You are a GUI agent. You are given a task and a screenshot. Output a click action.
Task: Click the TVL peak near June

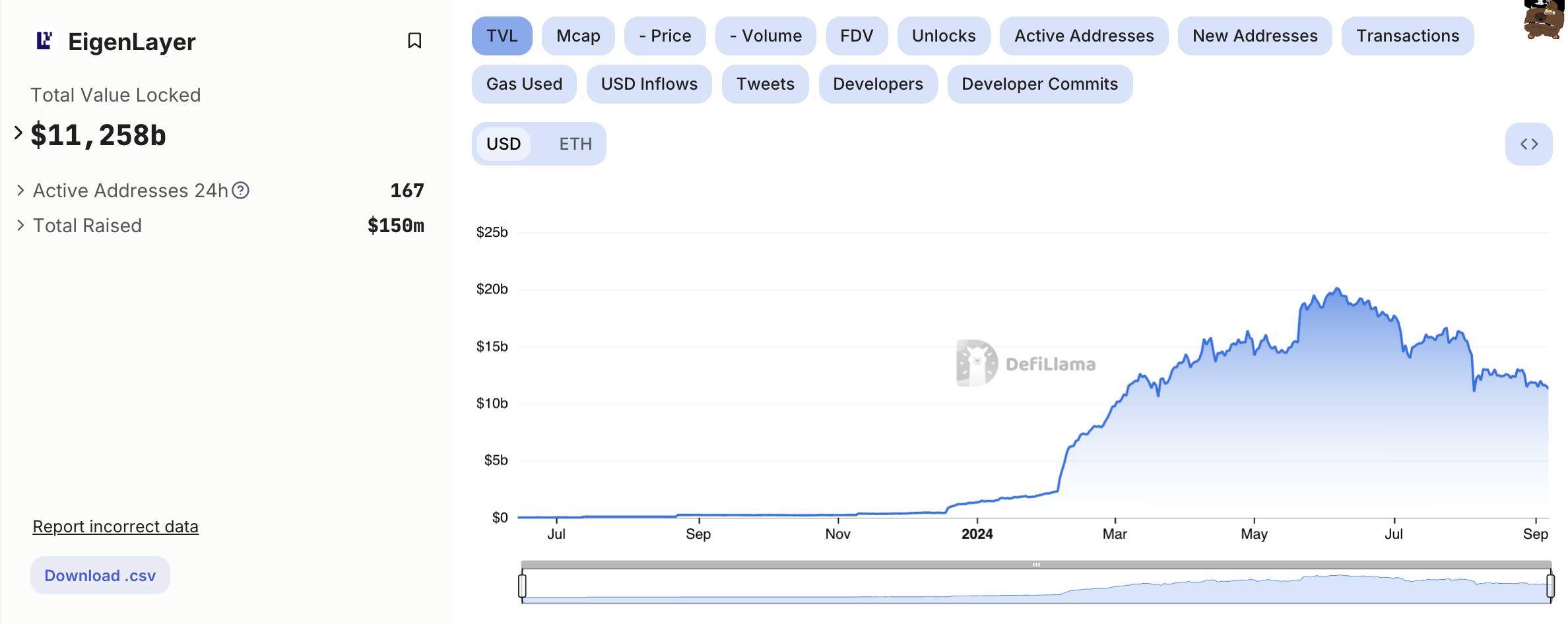(1337, 288)
